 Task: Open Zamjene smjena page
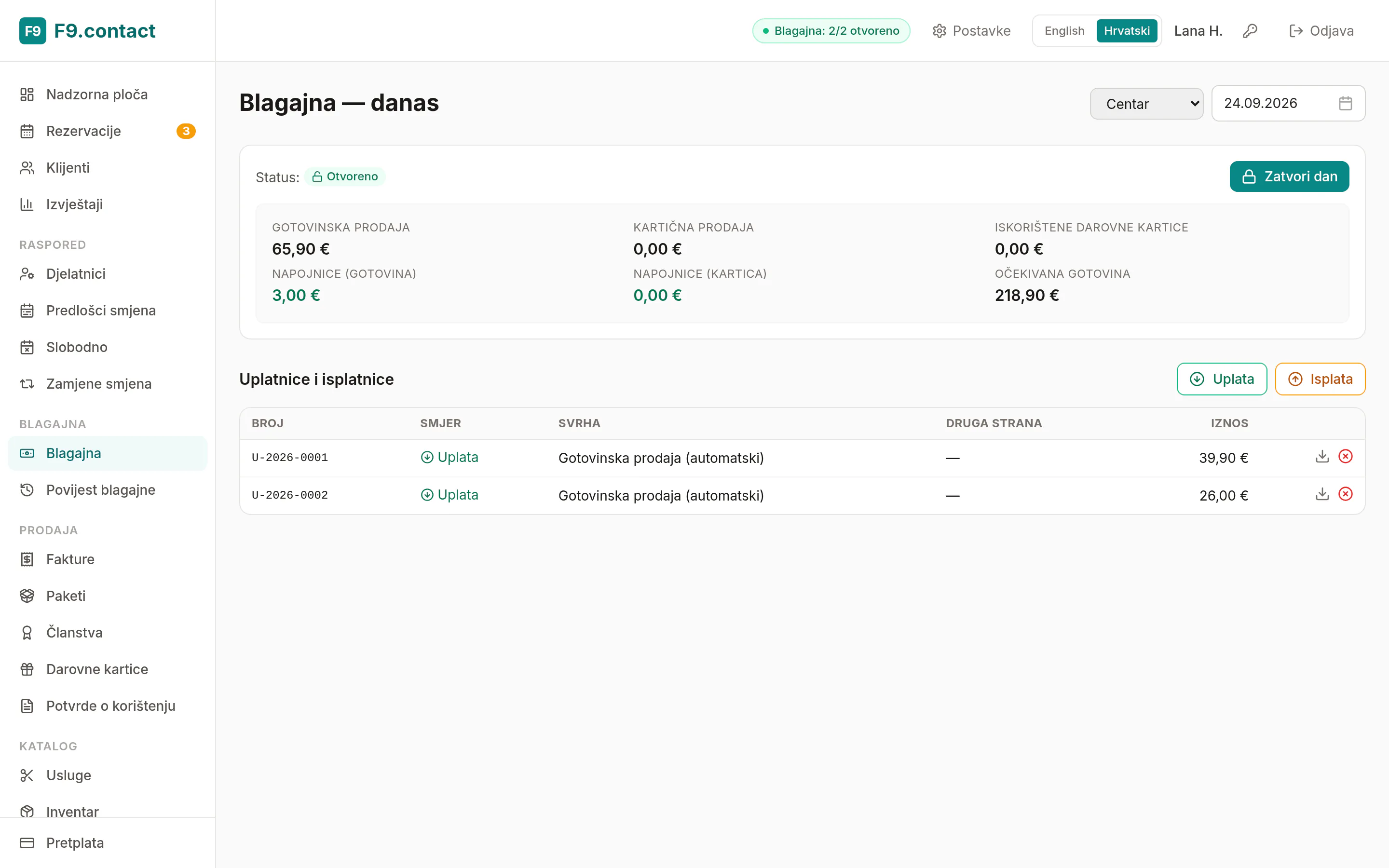[x=108, y=384]
